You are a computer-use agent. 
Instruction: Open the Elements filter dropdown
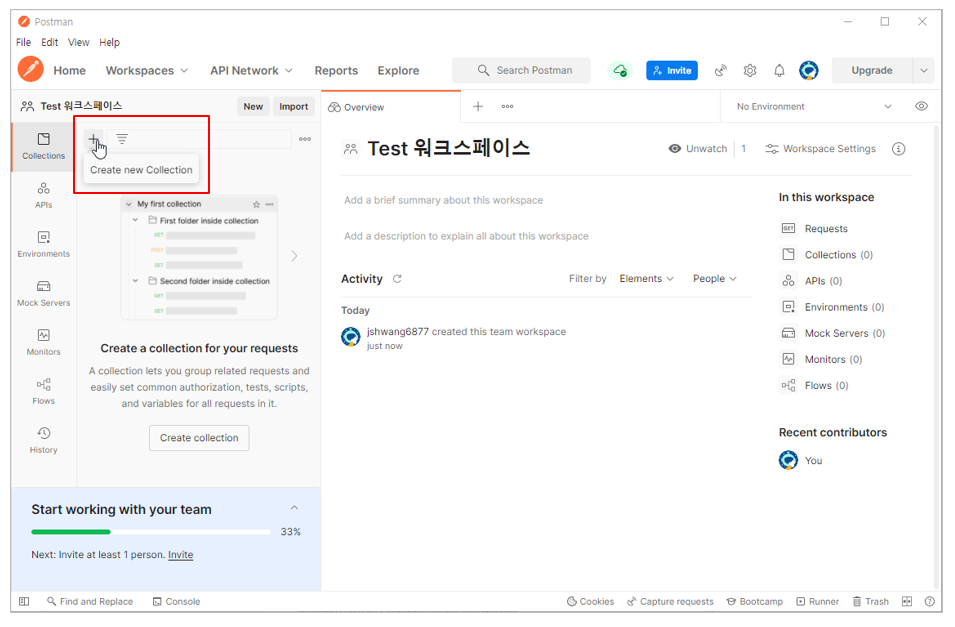click(x=646, y=279)
